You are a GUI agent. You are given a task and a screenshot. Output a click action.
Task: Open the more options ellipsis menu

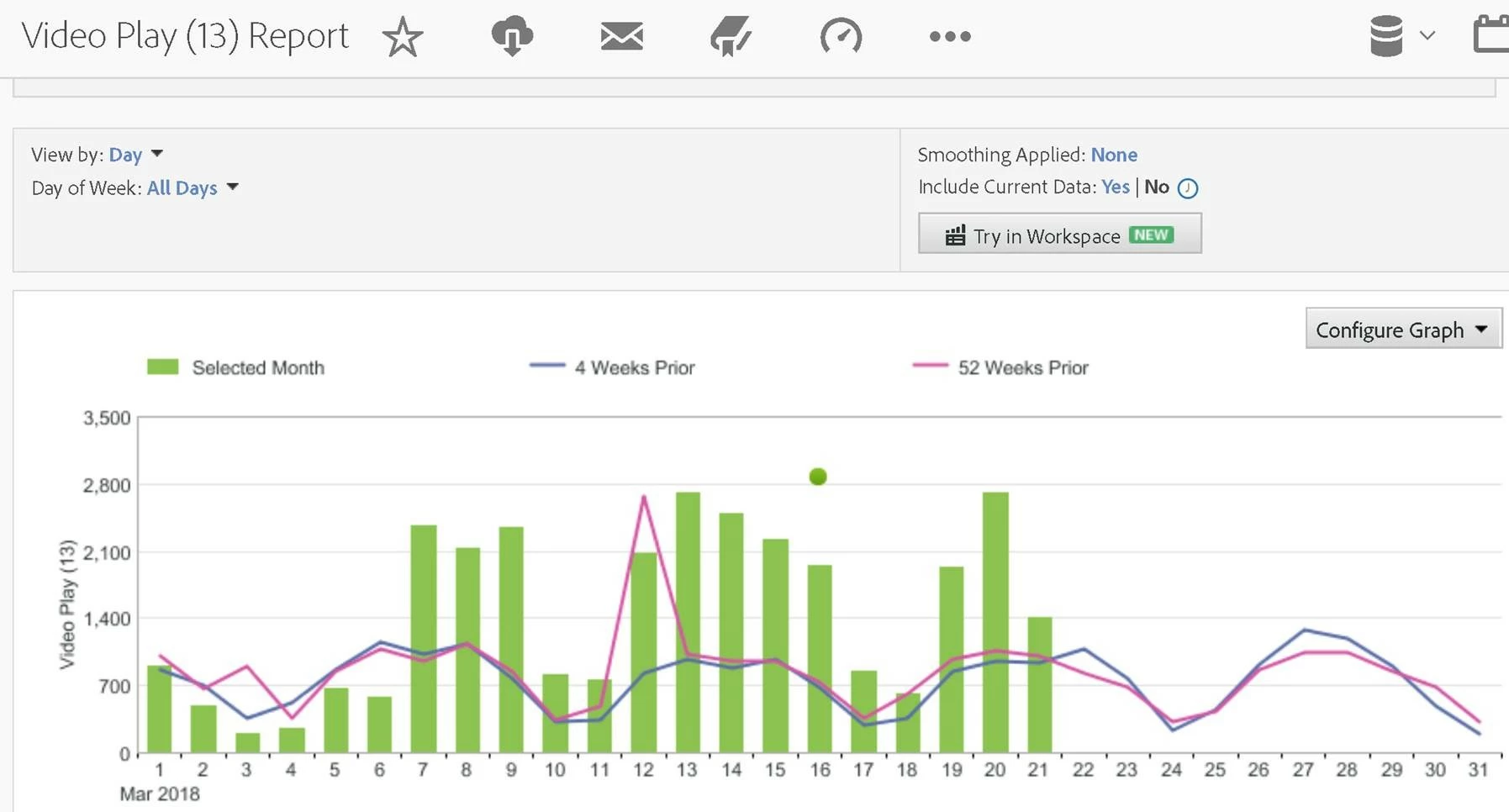tap(950, 36)
